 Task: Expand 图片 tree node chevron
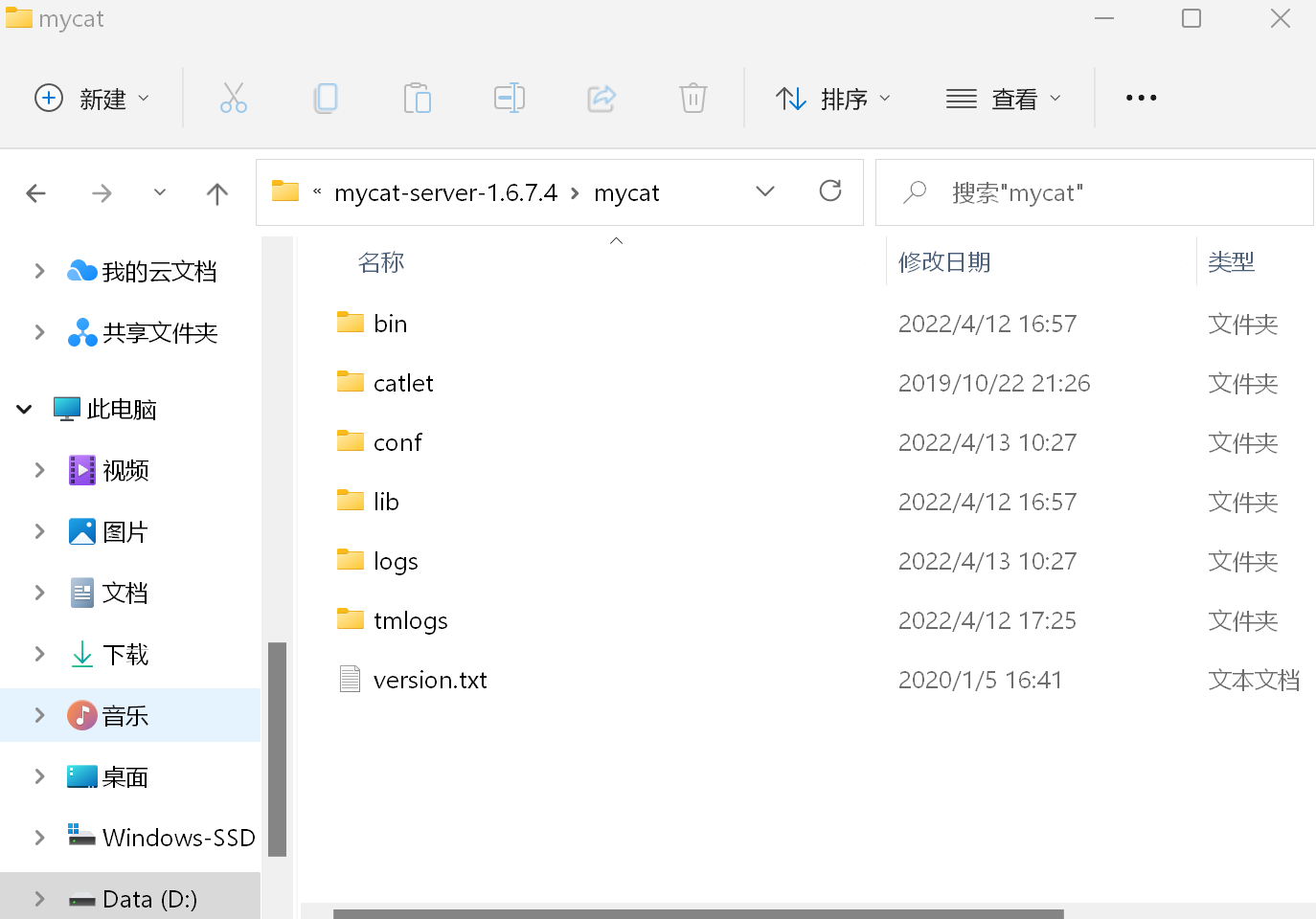(39, 531)
